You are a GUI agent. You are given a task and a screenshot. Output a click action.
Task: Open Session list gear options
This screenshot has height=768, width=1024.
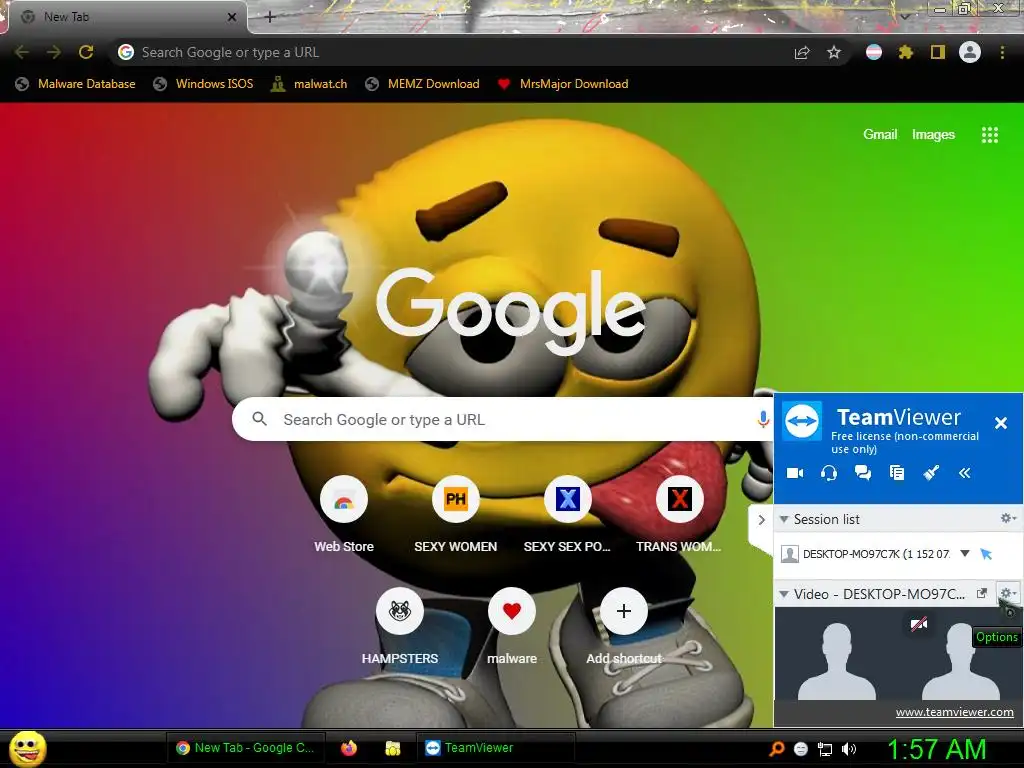[x=1008, y=519]
